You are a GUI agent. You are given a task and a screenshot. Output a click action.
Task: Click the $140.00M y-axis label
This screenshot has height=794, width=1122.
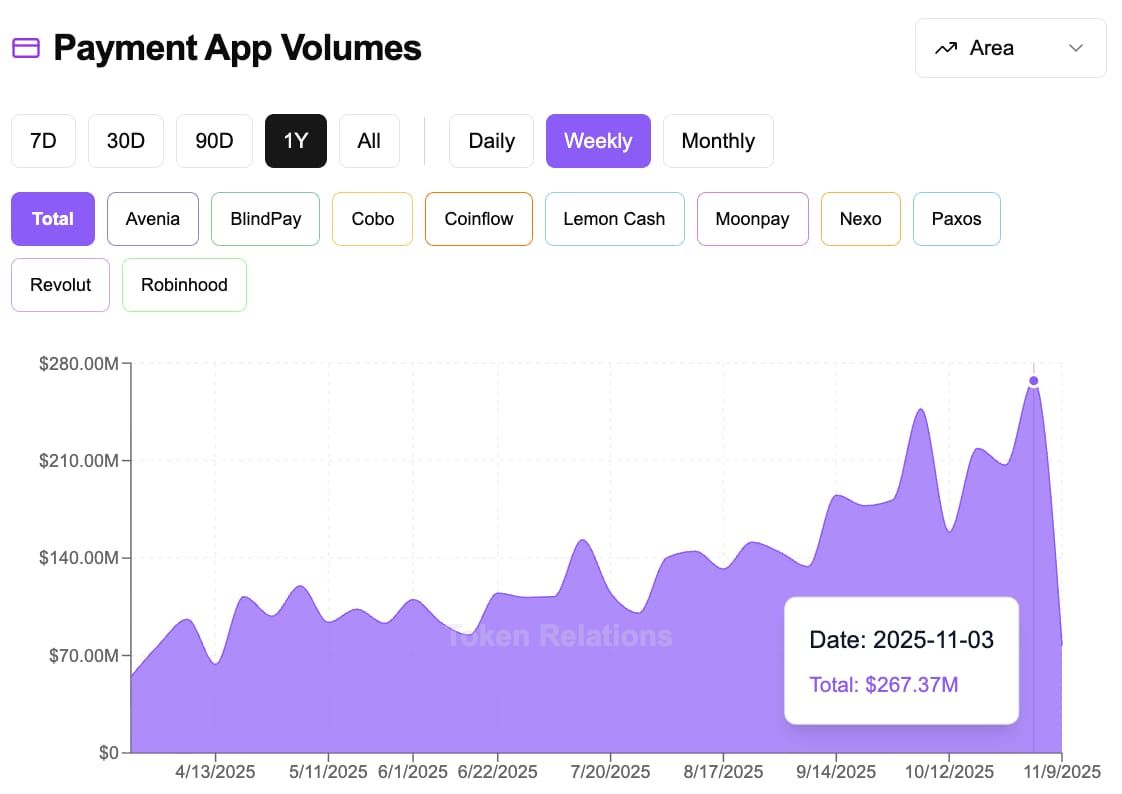[79, 558]
